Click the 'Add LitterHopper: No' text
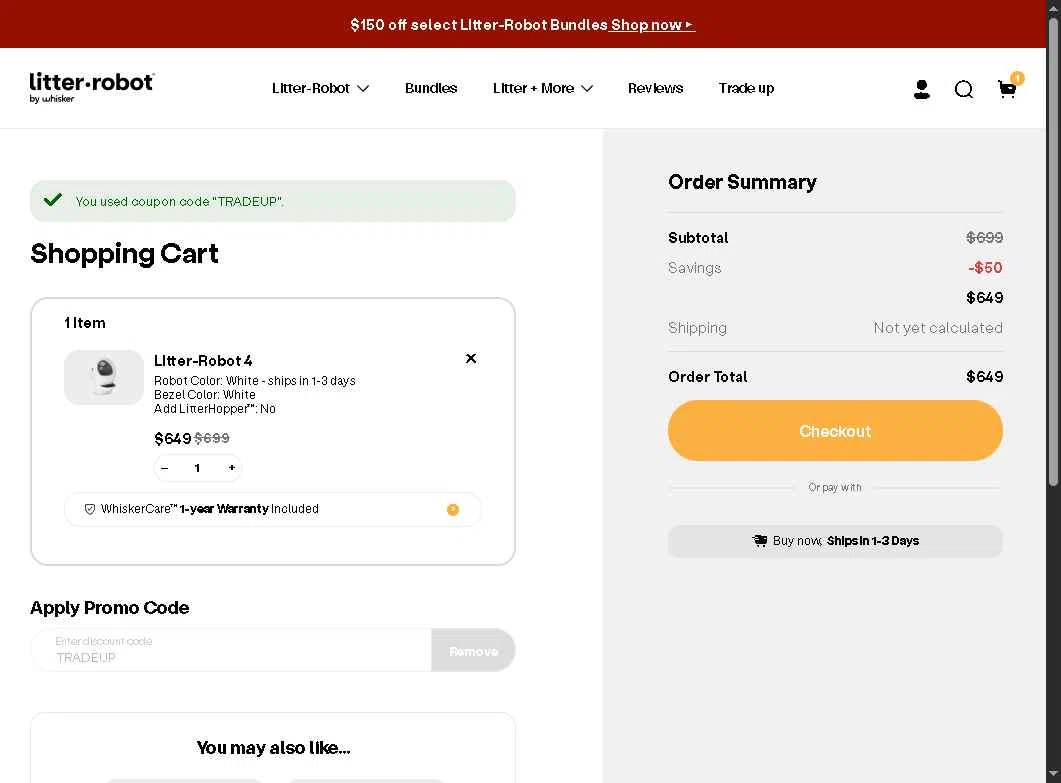The width and height of the screenshot is (1061, 783). [x=215, y=409]
